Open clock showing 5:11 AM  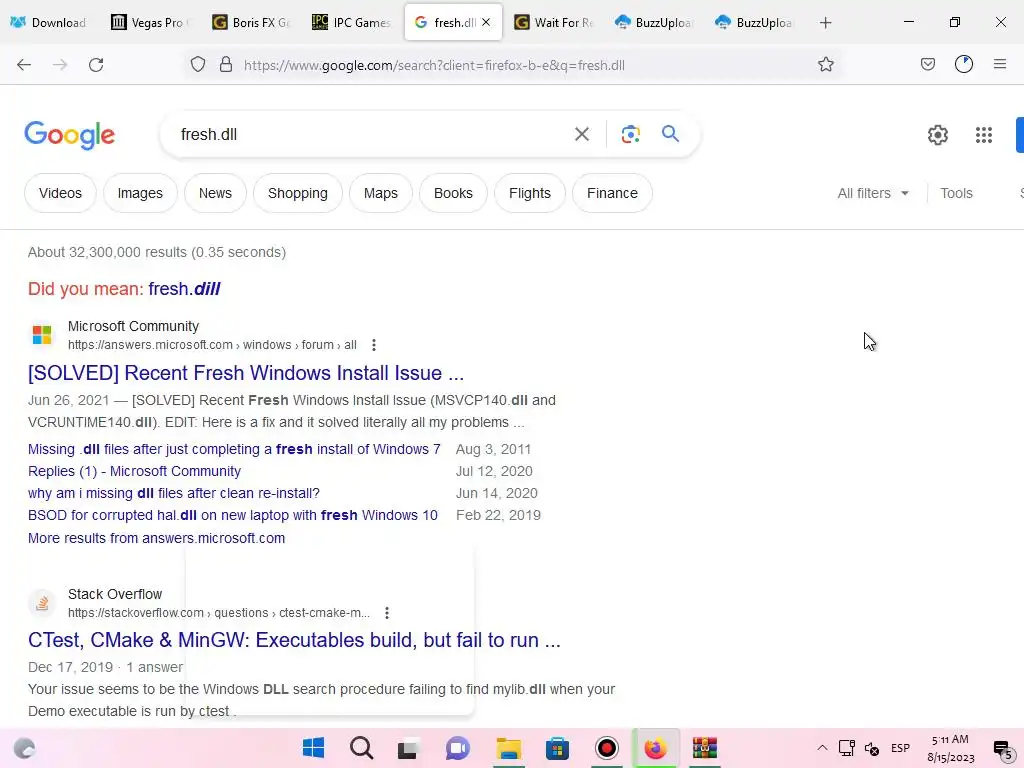[x=950, y=748]
